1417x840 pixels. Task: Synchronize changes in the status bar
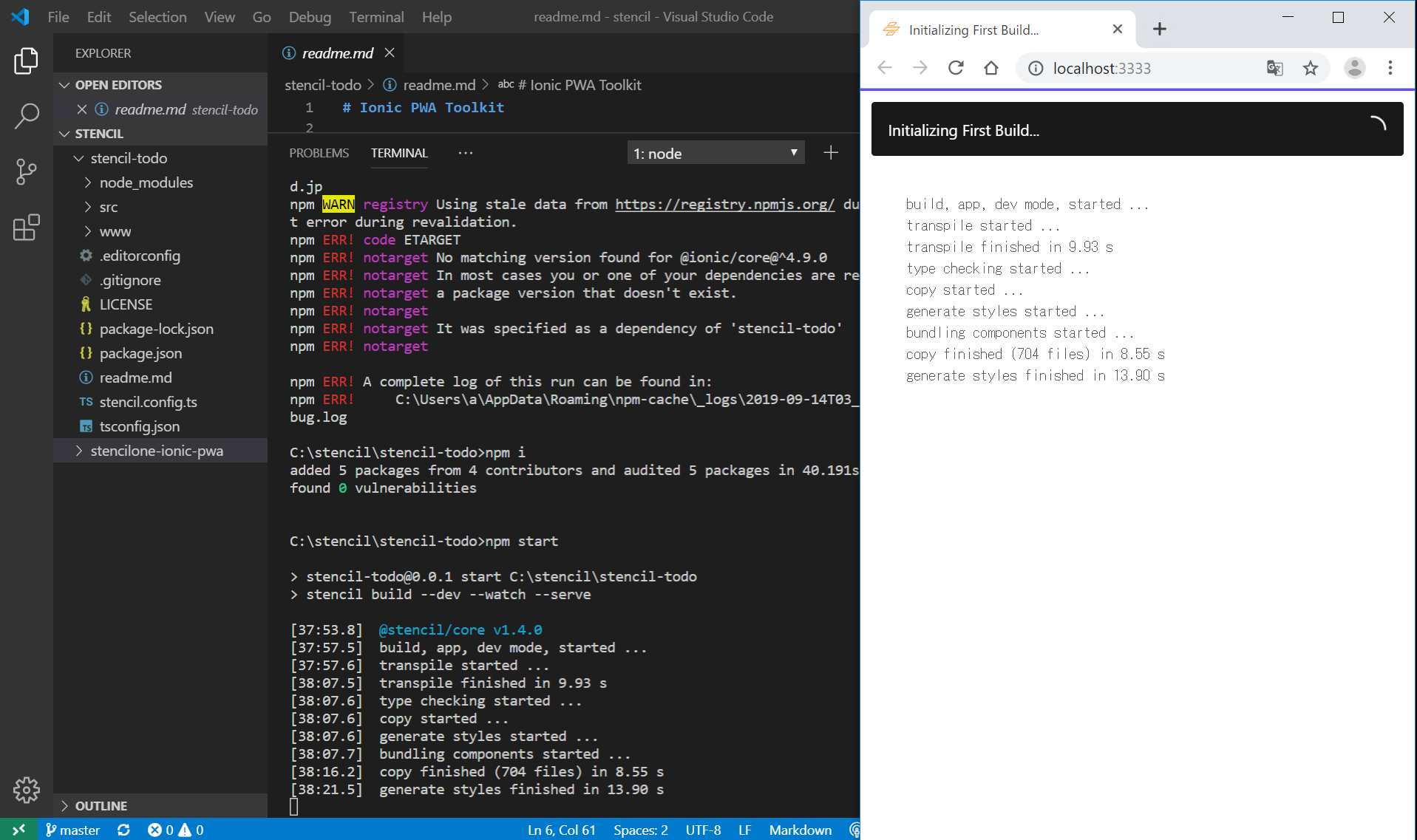(x=123, y=830)
